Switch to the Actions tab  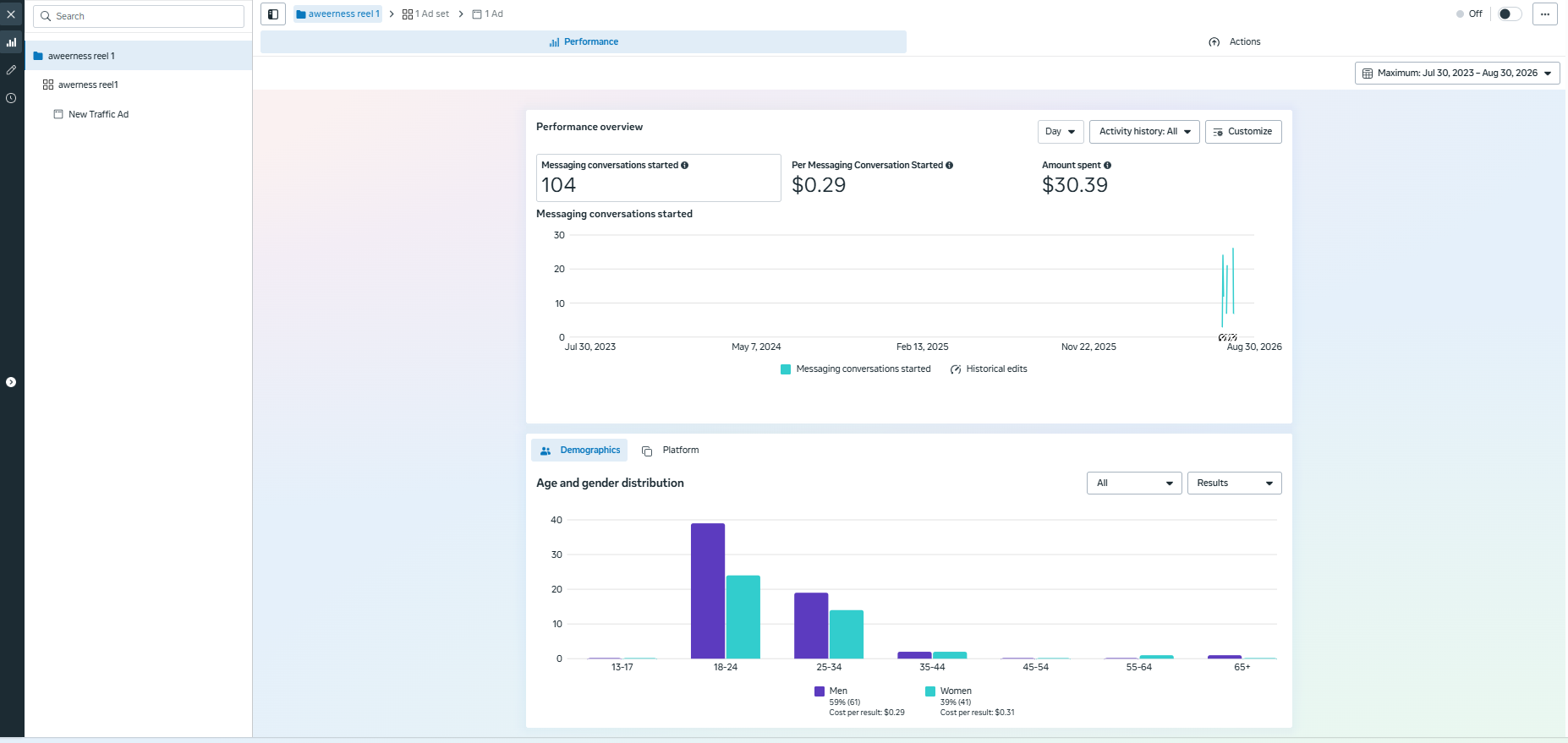(1235, 42)
